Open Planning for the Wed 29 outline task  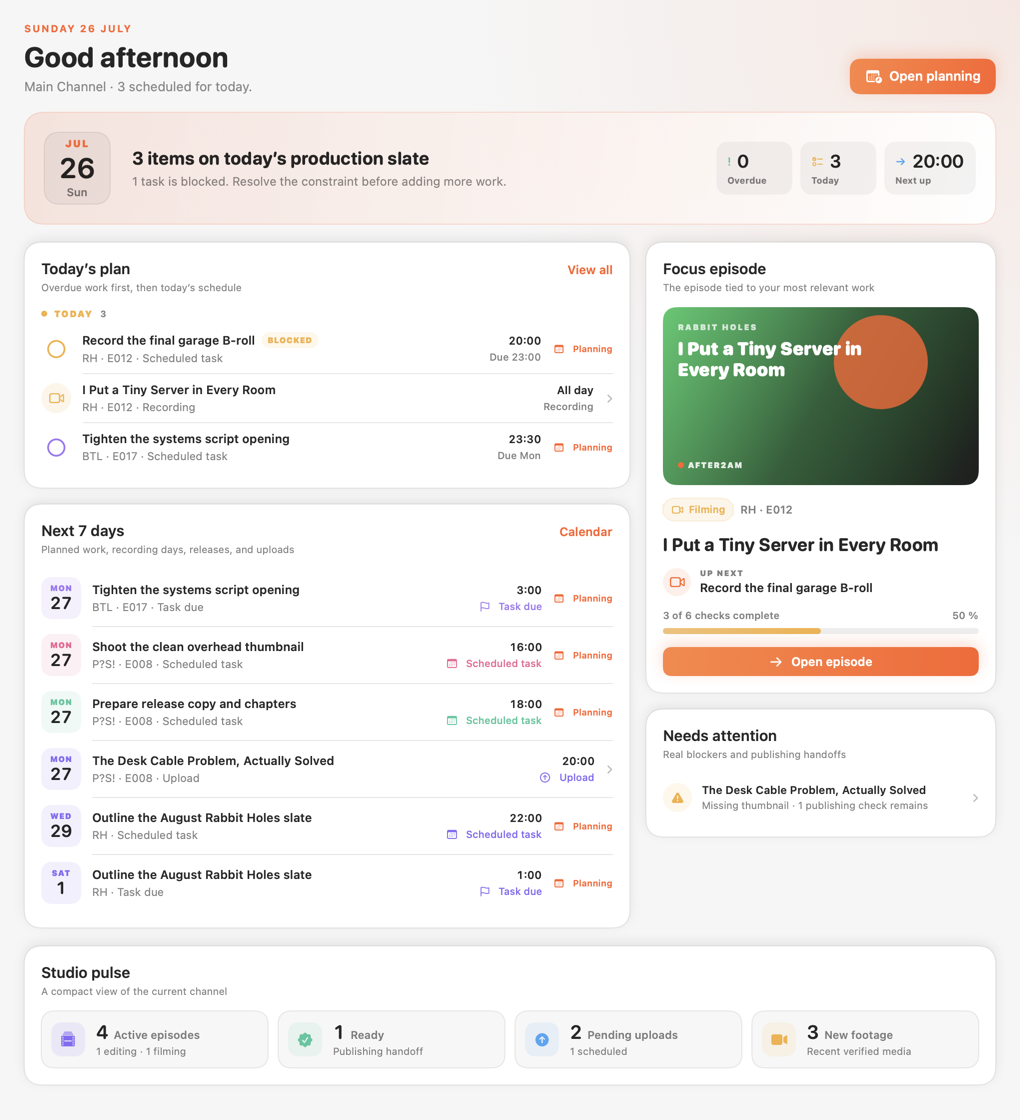[584, 826]
